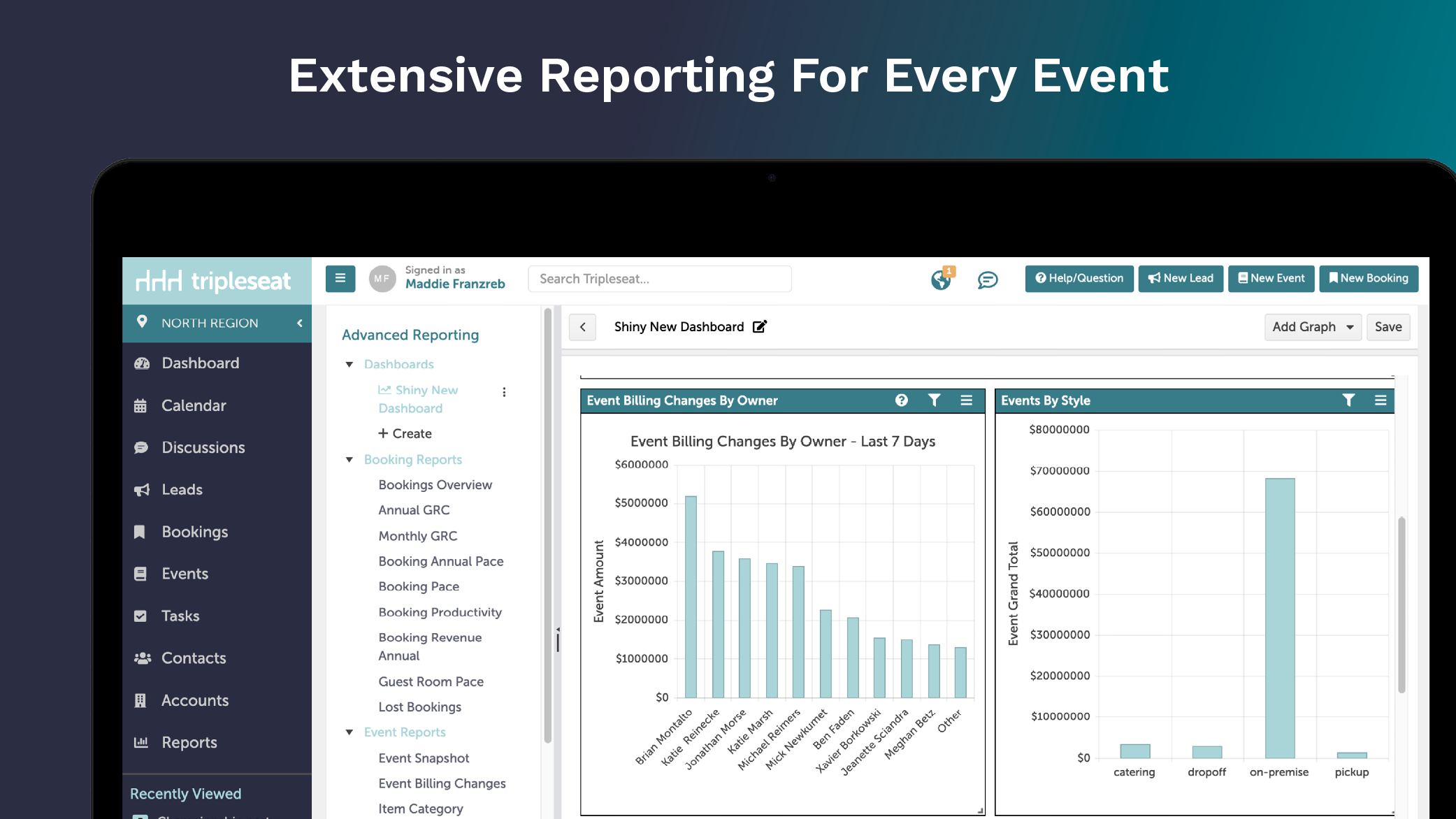Open the chat messages icon
This screenshot has height=819, width=1456.
pyautogui.click(x=987, y=280)
